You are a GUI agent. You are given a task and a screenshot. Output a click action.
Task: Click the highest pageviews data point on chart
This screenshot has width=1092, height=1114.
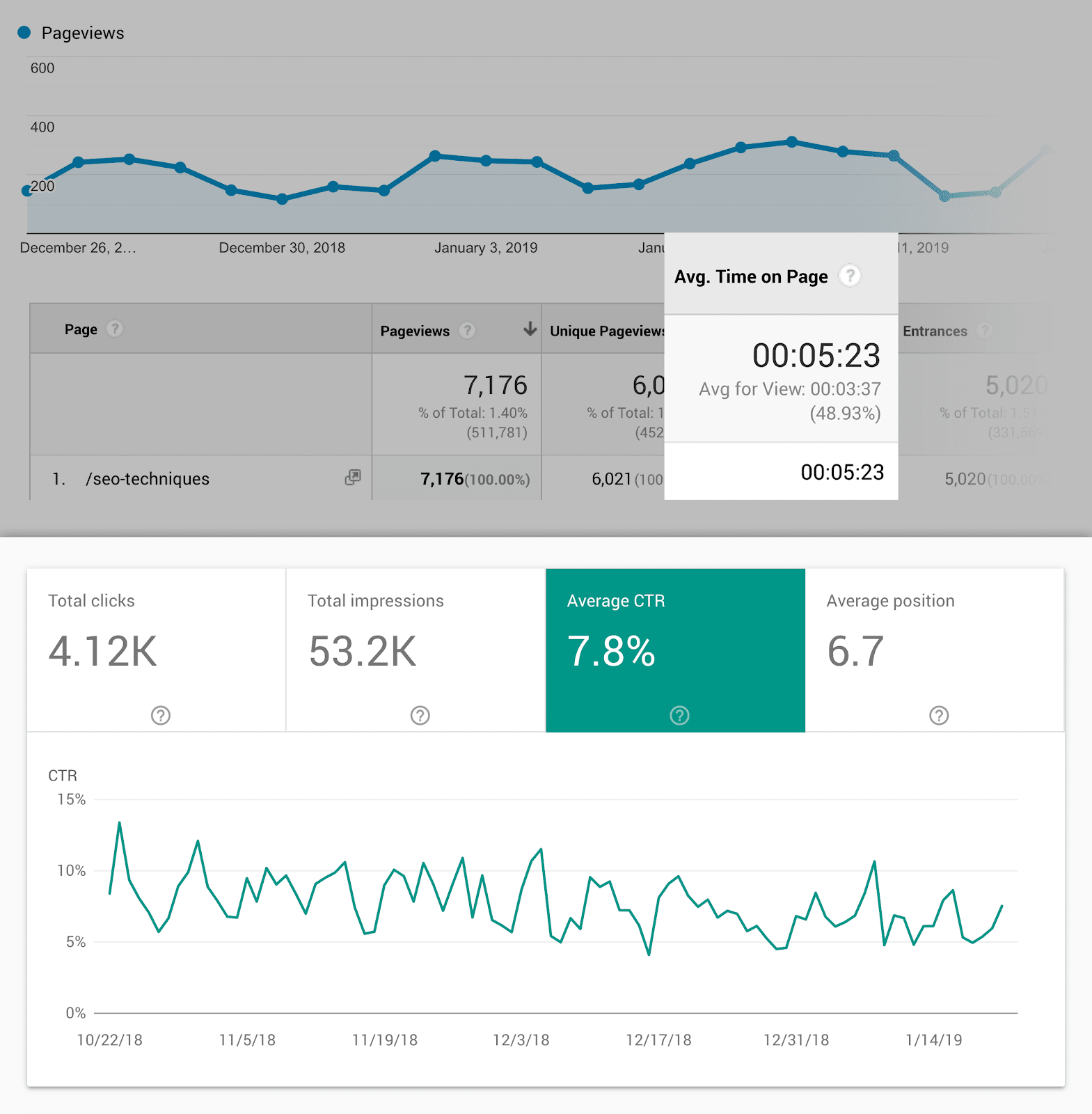(792, 142)
